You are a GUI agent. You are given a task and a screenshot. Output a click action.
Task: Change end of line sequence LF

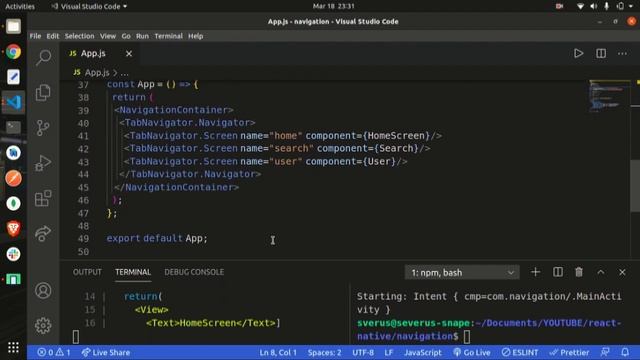[x=389, y=353]
